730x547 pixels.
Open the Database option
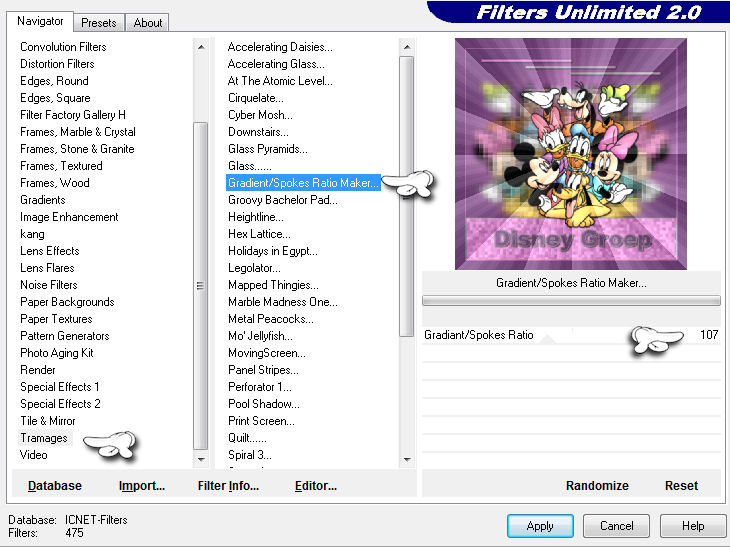54,486
